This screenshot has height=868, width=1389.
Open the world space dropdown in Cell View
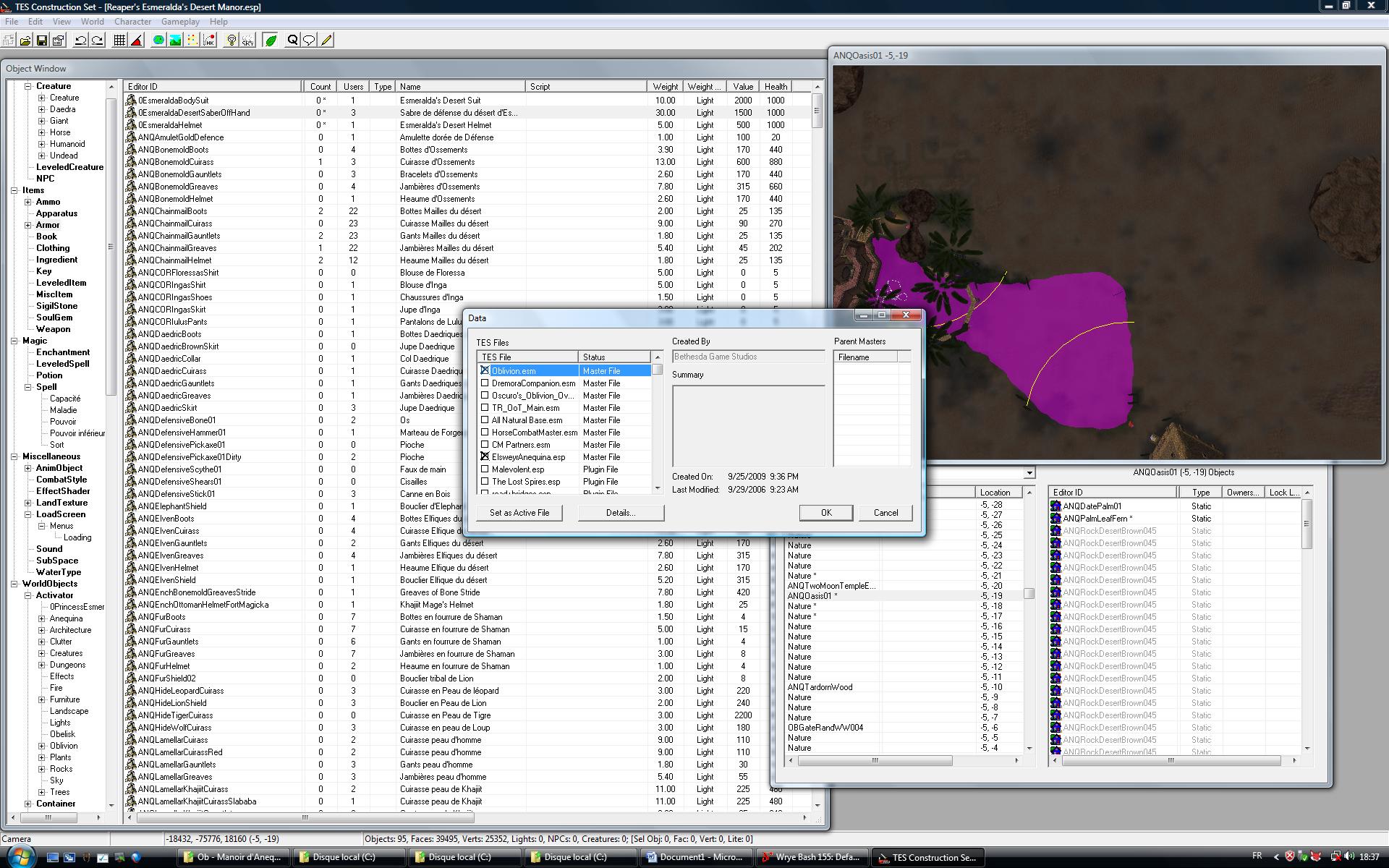click(1029, 473)
